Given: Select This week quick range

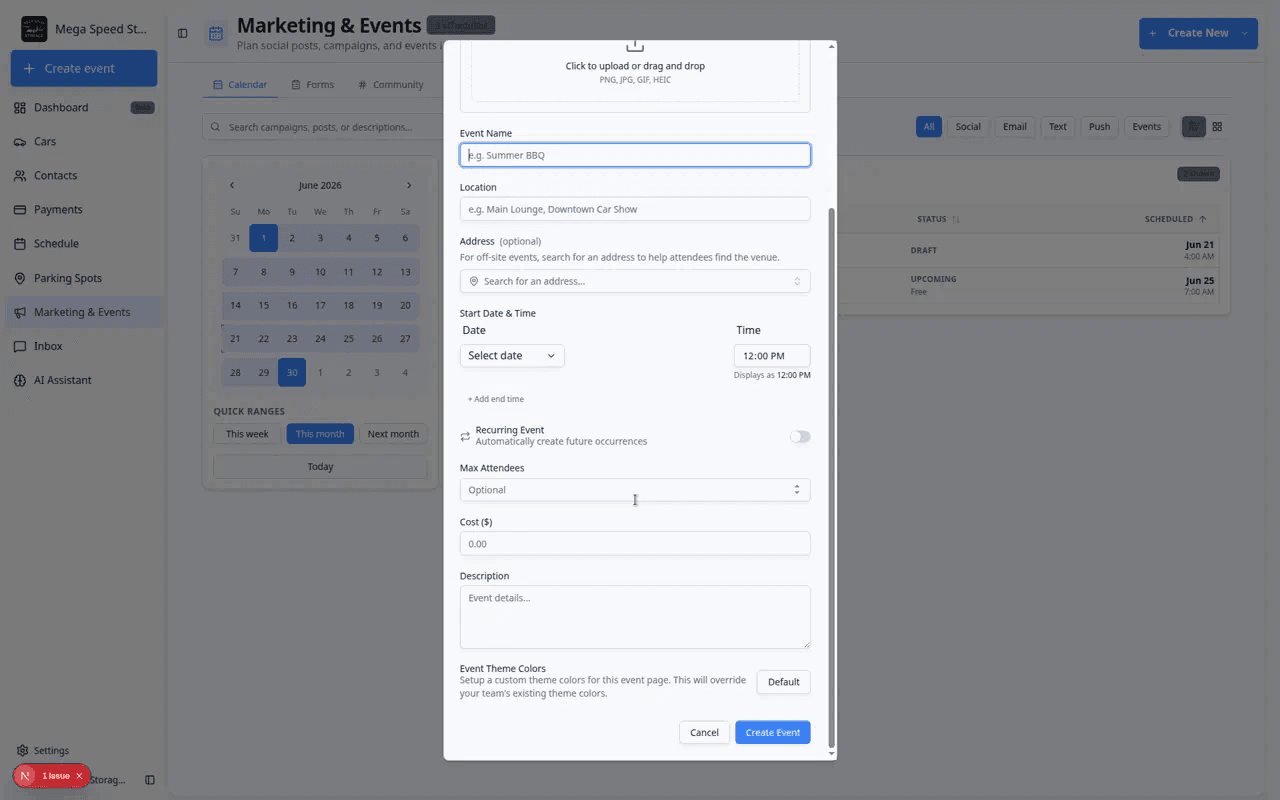Looking at the screenshot, I should coord(247,434).
